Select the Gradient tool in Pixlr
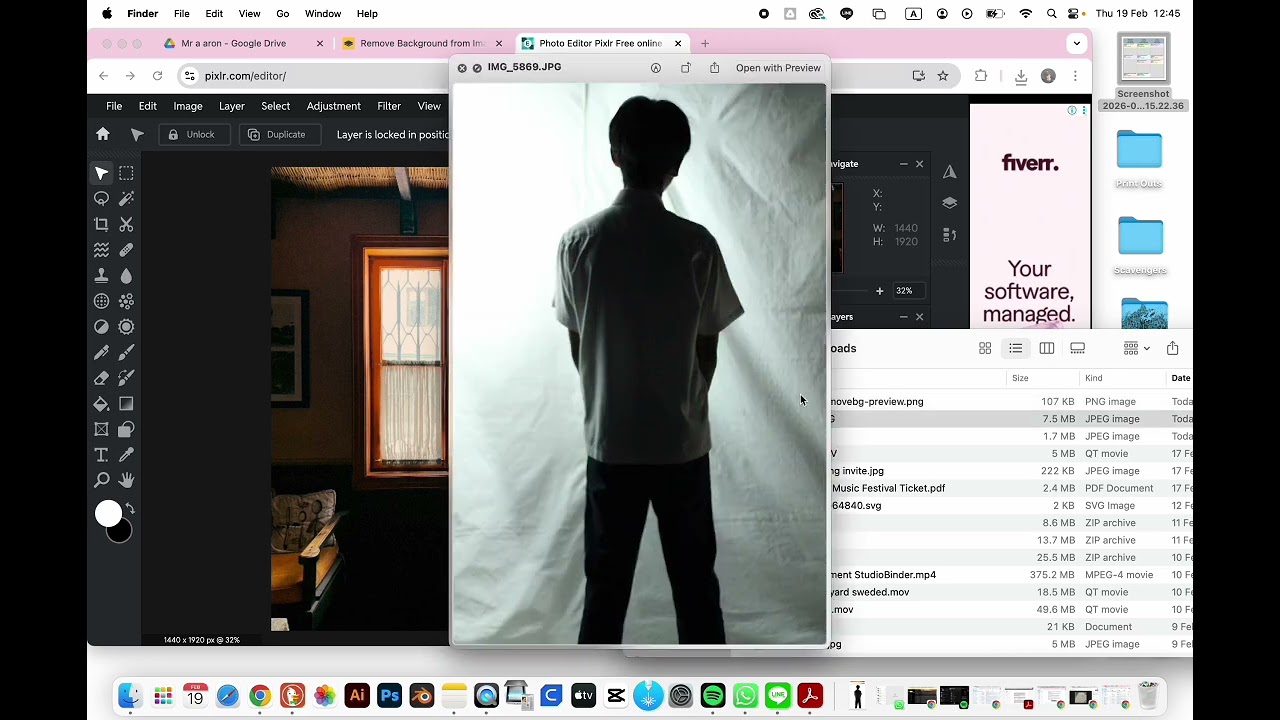Viewport: 1280px width, 720px height. click(x=126, y=404)
